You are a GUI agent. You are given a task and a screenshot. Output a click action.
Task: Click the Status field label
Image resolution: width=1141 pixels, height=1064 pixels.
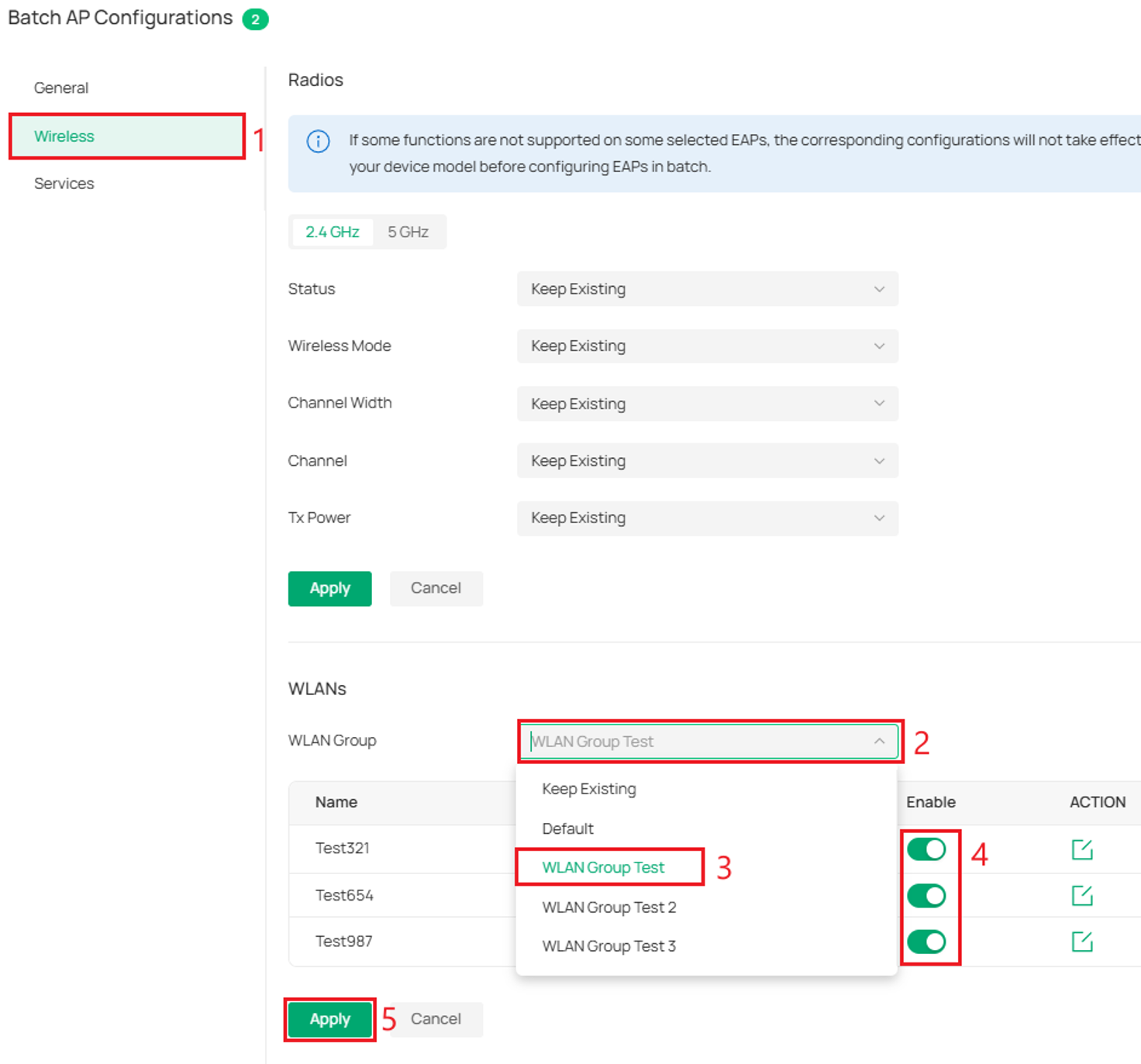click(x=312, y=288)
